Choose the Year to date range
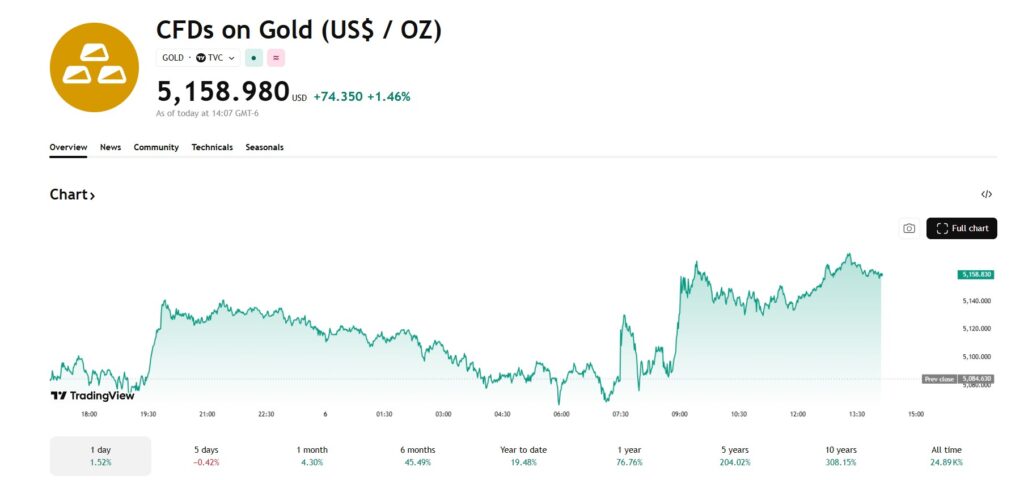 click(x=523, y=456)
